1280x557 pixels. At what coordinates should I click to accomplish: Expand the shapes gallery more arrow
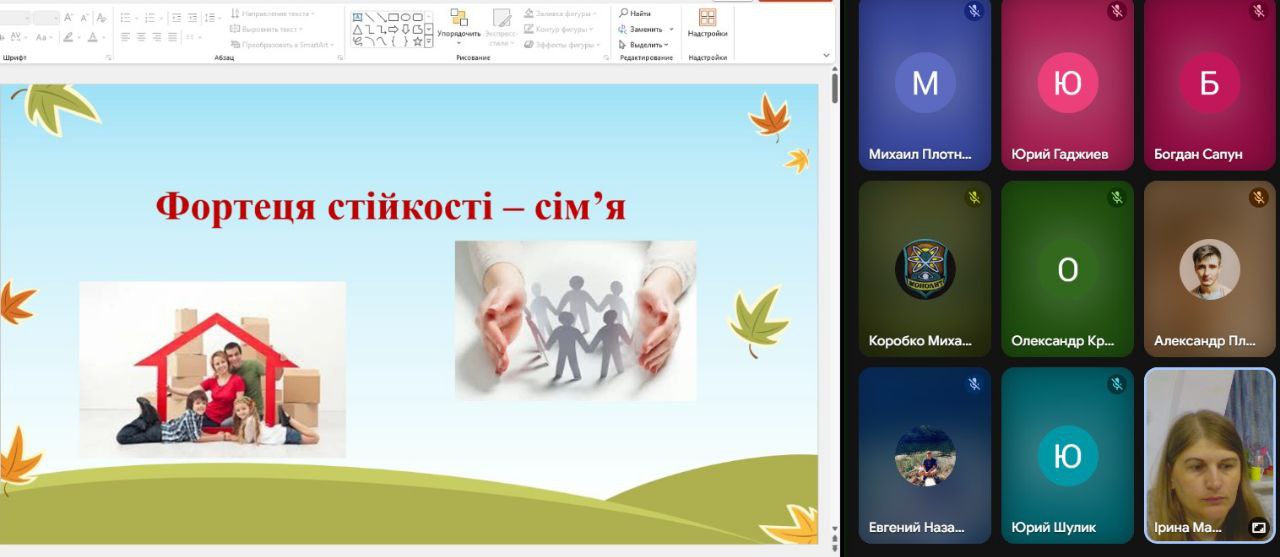tap(429, 41)
